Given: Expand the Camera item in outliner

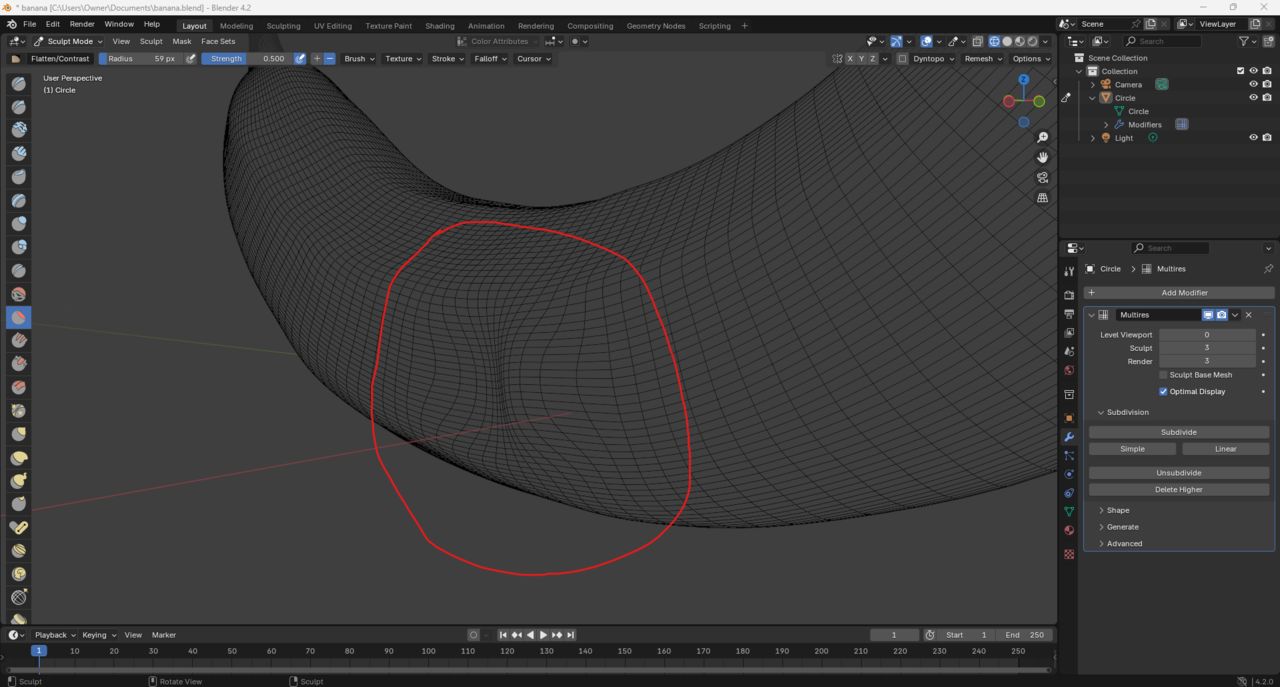Looking at the screenshot, I should [x=1092, y=85].
